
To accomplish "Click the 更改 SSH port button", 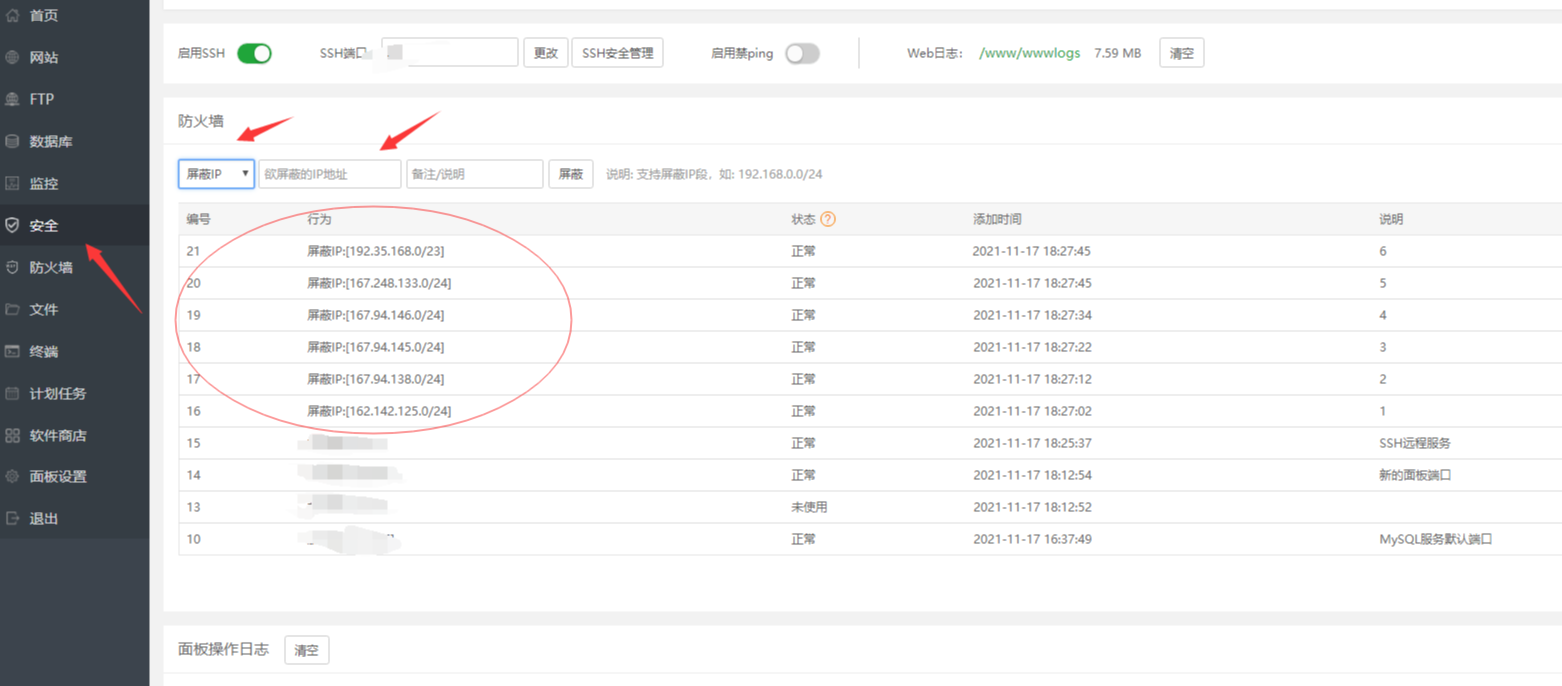I will click(546, 53).
